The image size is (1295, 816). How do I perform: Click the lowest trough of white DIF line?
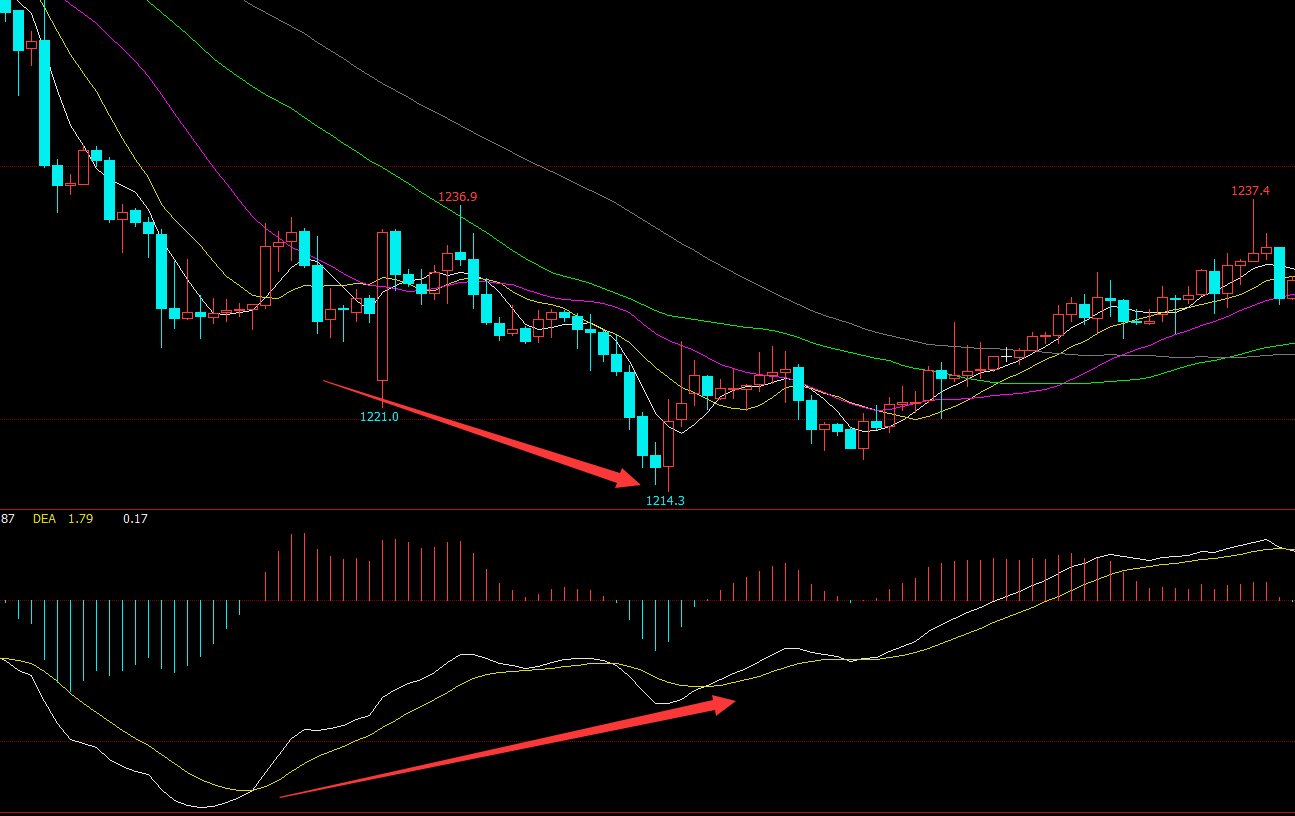(202, 806)
